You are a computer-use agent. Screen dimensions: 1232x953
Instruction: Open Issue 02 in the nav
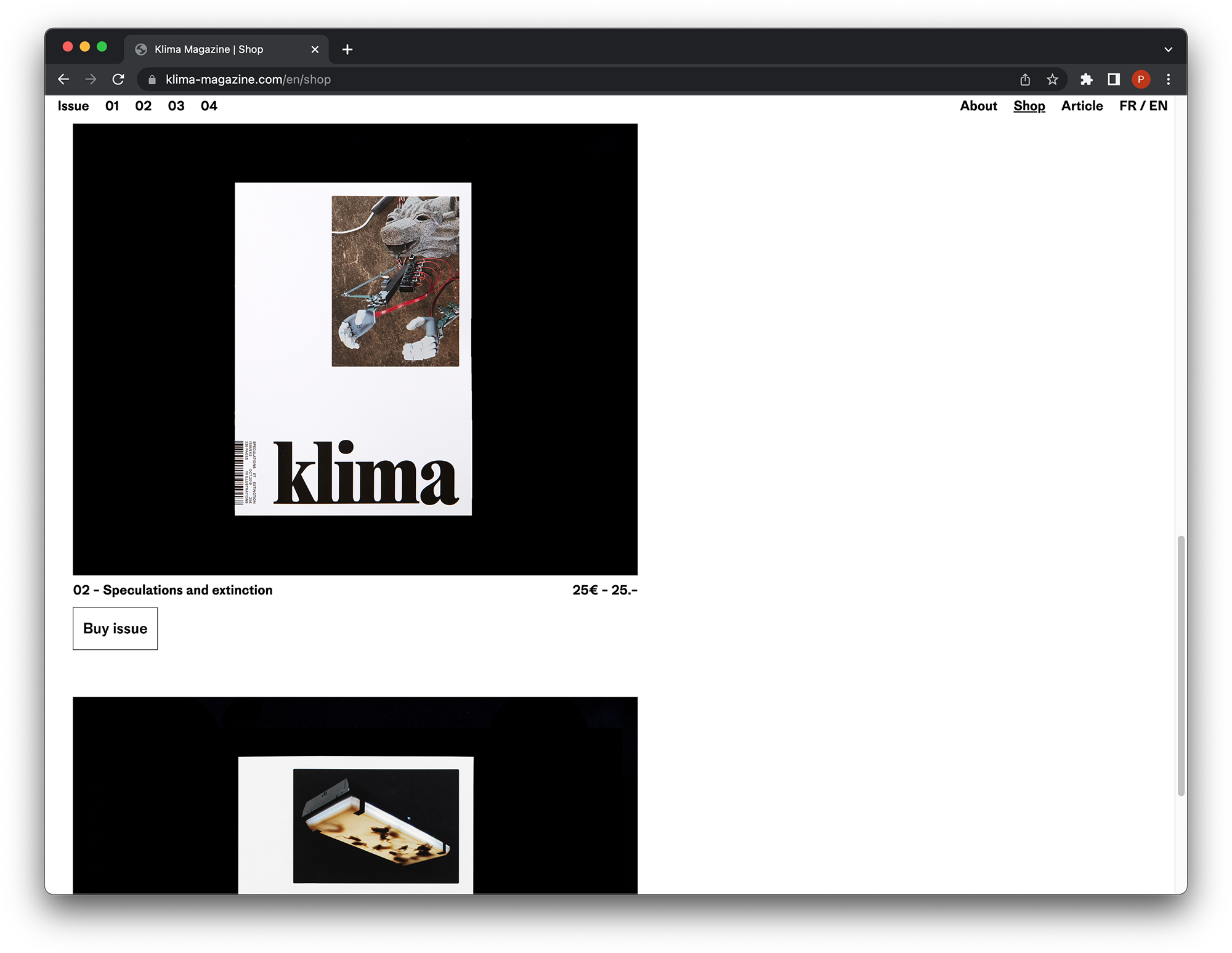point(143,106)
